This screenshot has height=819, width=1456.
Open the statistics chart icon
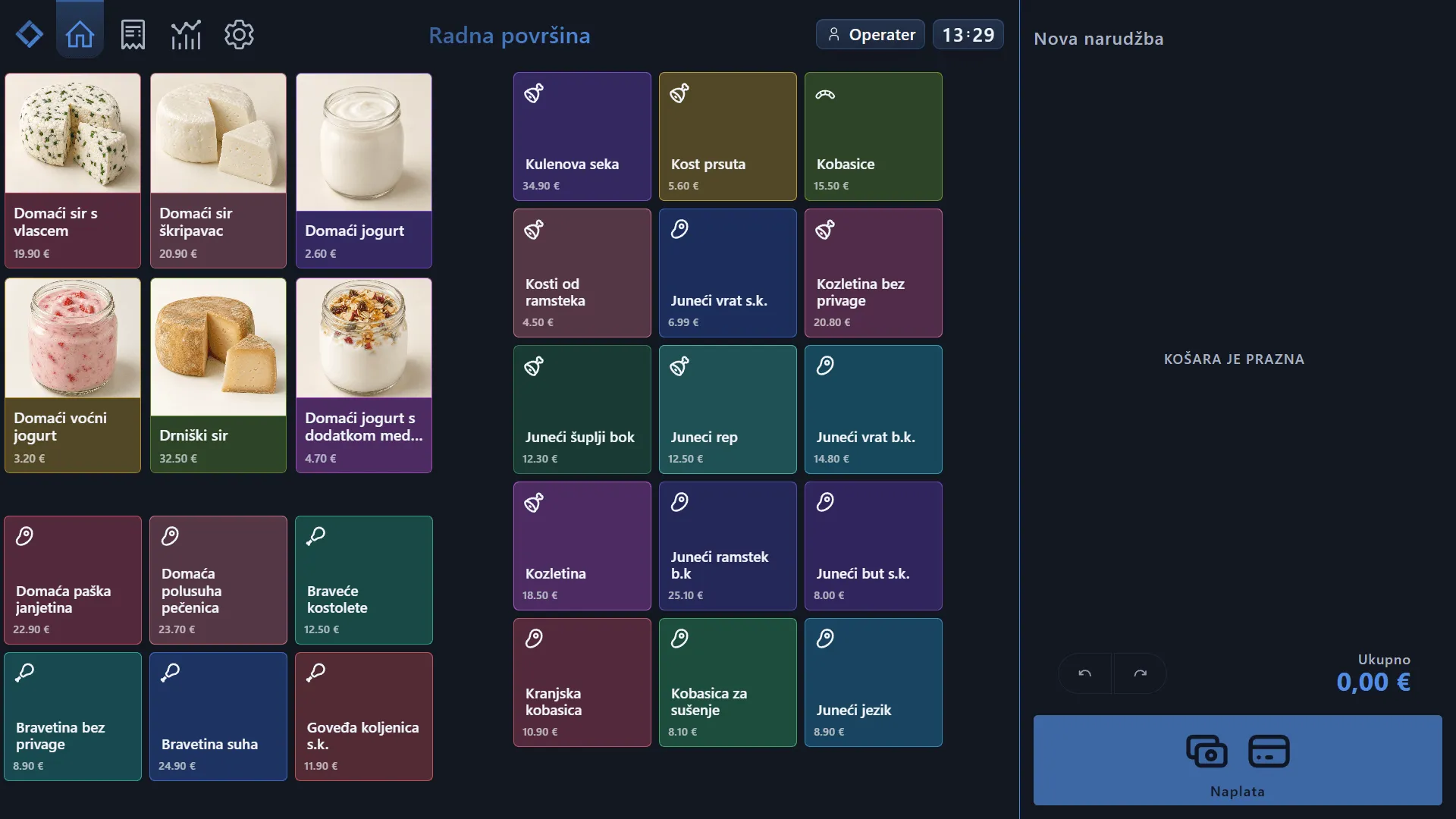(x=186, y=35)
